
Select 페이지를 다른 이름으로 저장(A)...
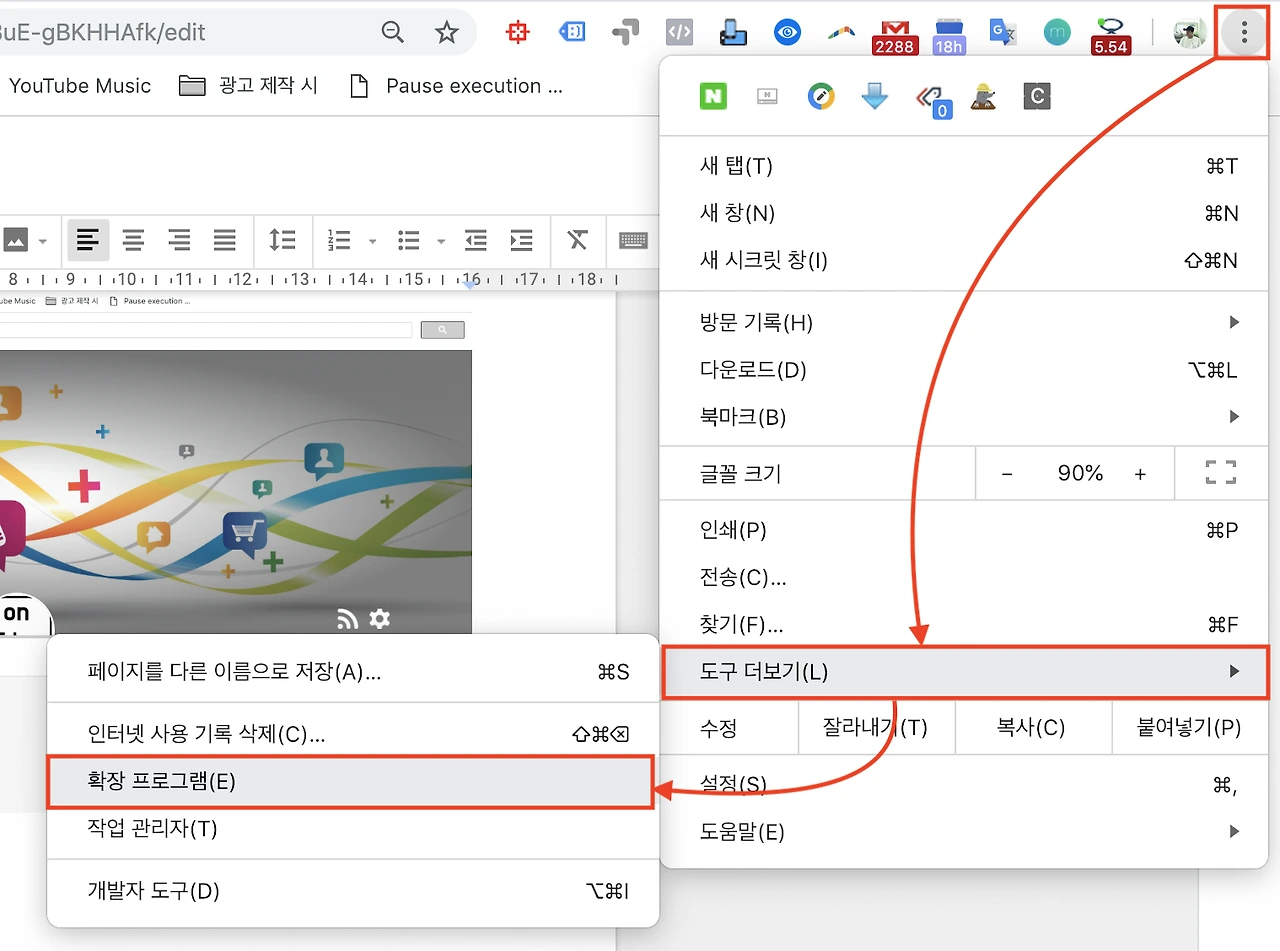click(x=353, y=671)
